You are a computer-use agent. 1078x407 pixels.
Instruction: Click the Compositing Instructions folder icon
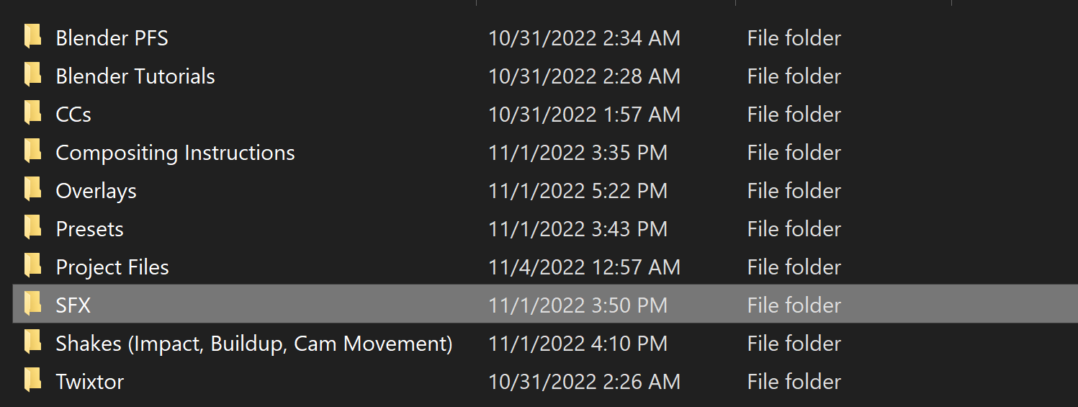pyautogui.click(x=33, y=152)
